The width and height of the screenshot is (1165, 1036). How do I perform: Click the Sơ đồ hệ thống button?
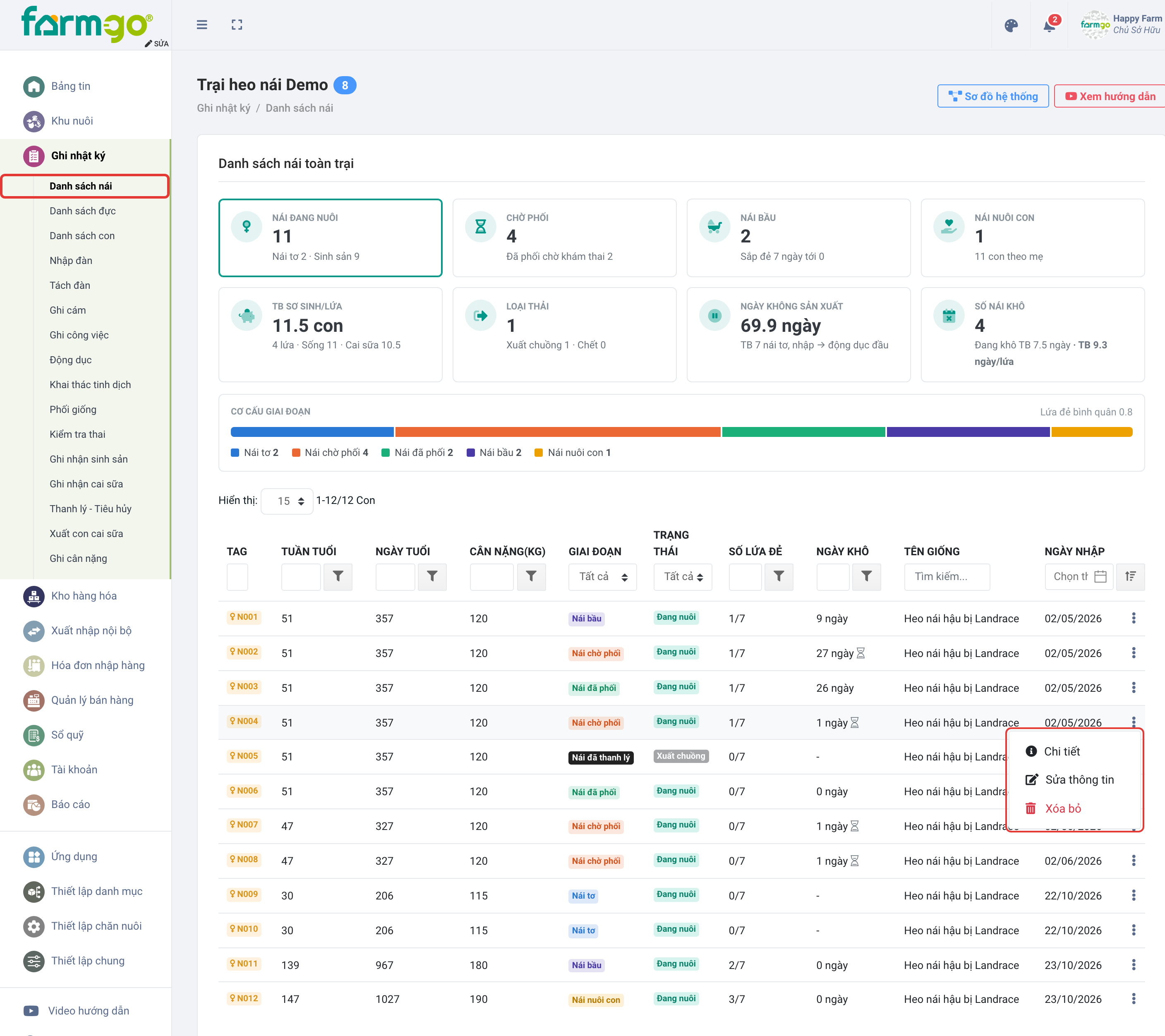[993, 96]
